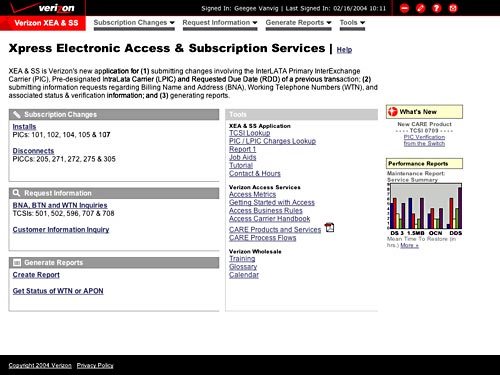Open PDF icon beside CARE Products and Services
Viewport: 500px width, 375px height.
click(x=329, y=227)
